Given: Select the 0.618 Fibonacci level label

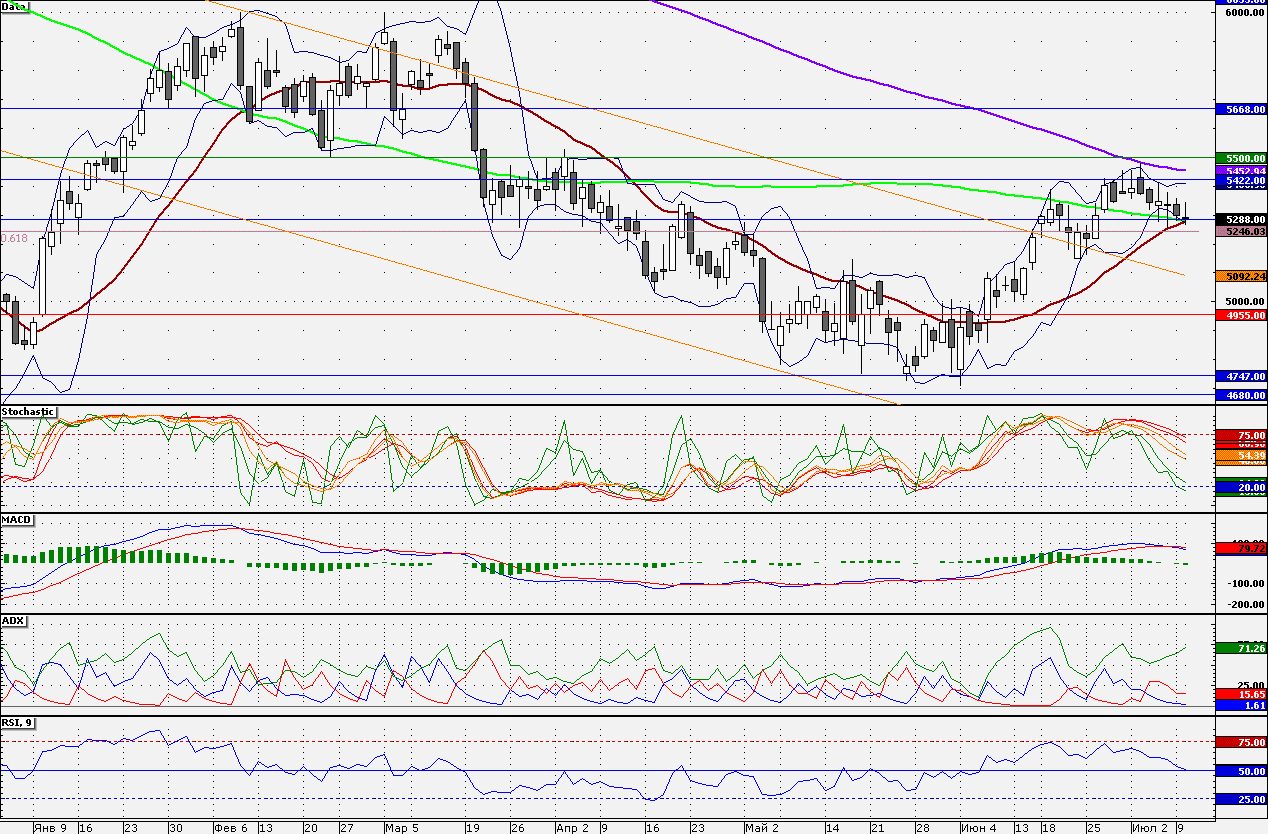Looking at the screenshot, I should click(x=14, y=238).
